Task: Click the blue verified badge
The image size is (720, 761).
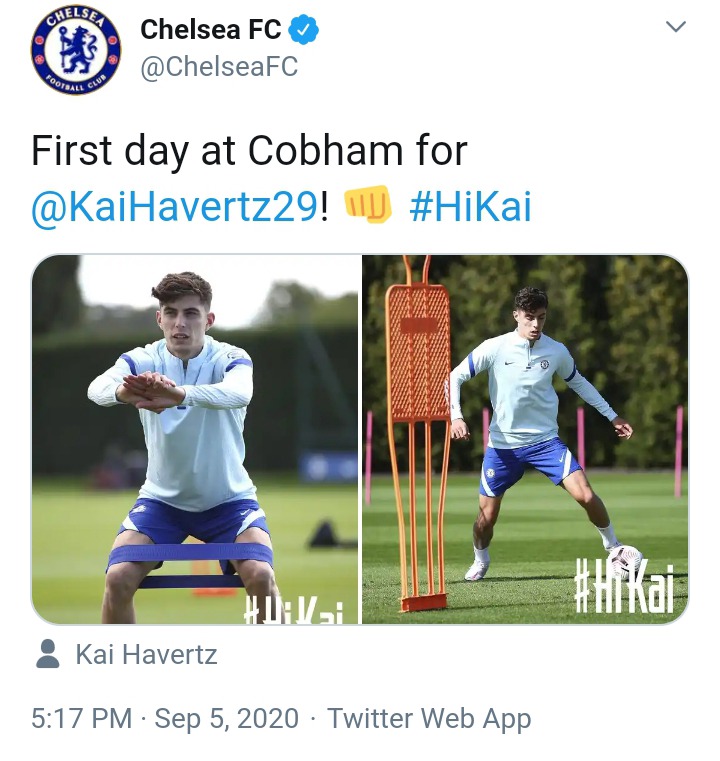Action: pyautogui.click(x=304, y=30)
